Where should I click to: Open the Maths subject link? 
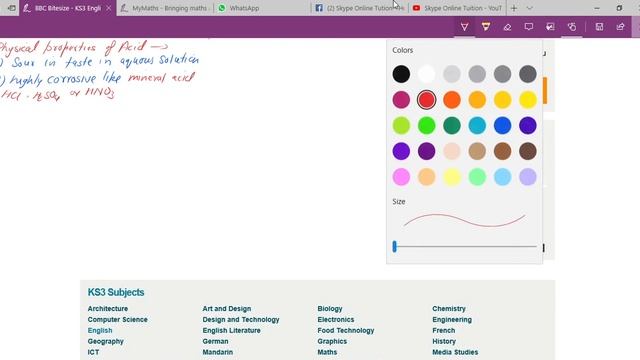[327, 352]
